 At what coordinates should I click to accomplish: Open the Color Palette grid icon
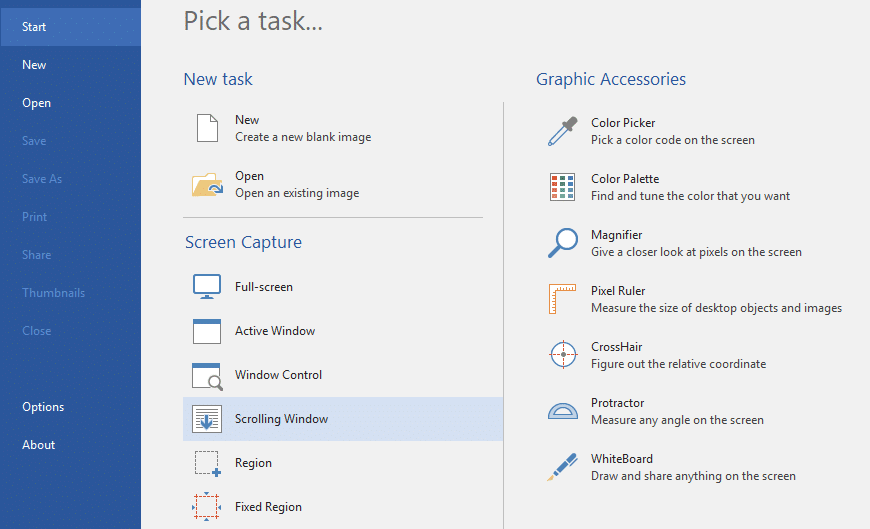[x=563, y=187]
